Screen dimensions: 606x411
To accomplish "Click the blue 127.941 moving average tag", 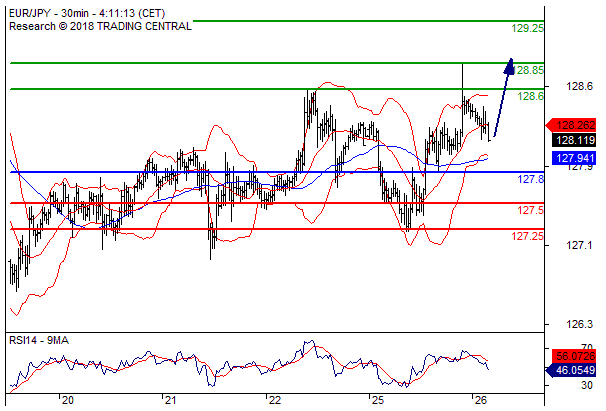I will coord(575,158).
